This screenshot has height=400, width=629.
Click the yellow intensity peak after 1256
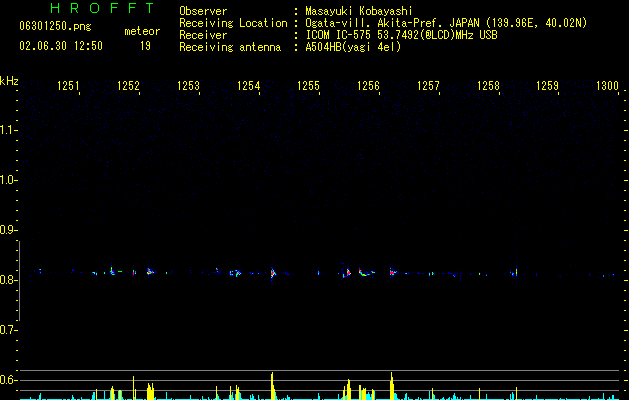click(392, 385)
